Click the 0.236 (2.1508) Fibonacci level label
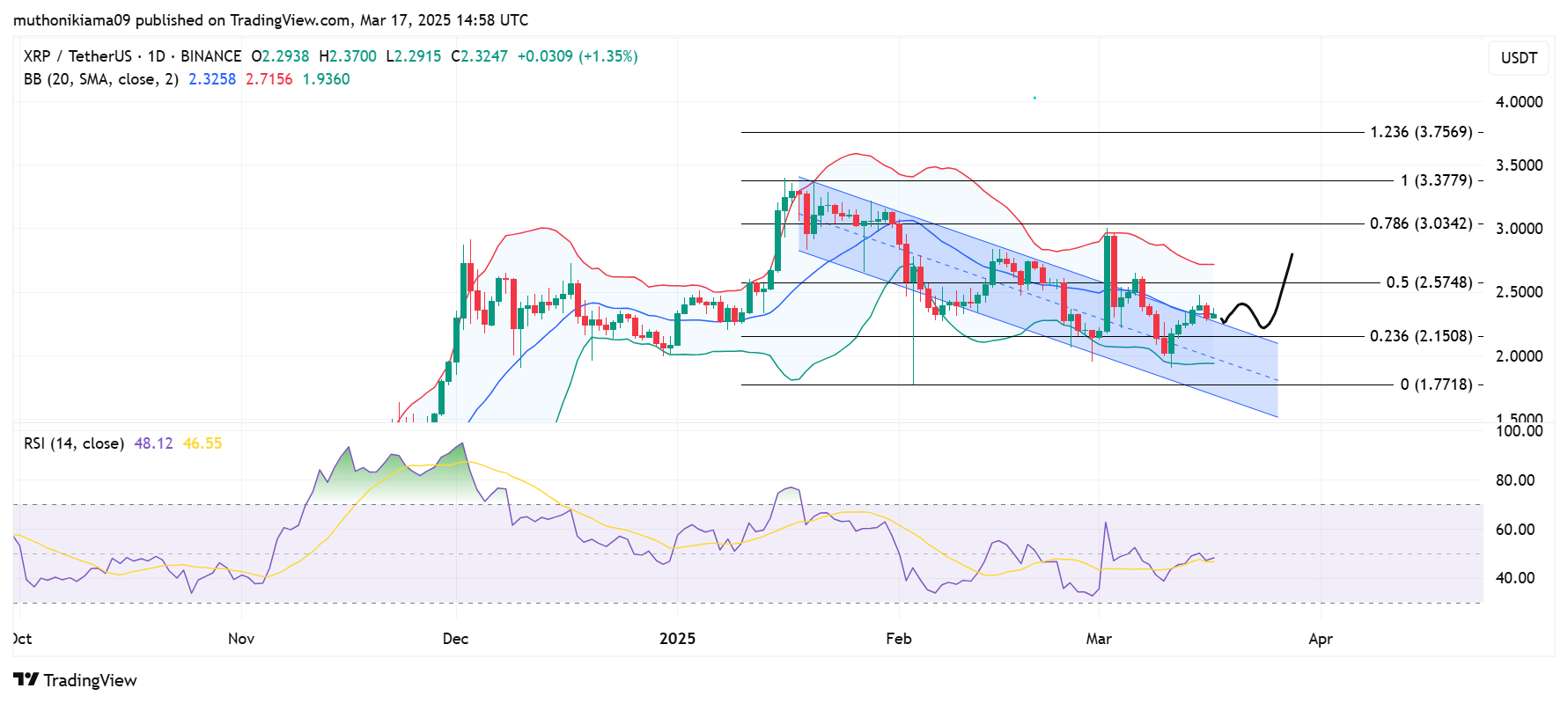Image resolution: width=1568 pixels, height=703 pixels. (x=1421, y=336)
